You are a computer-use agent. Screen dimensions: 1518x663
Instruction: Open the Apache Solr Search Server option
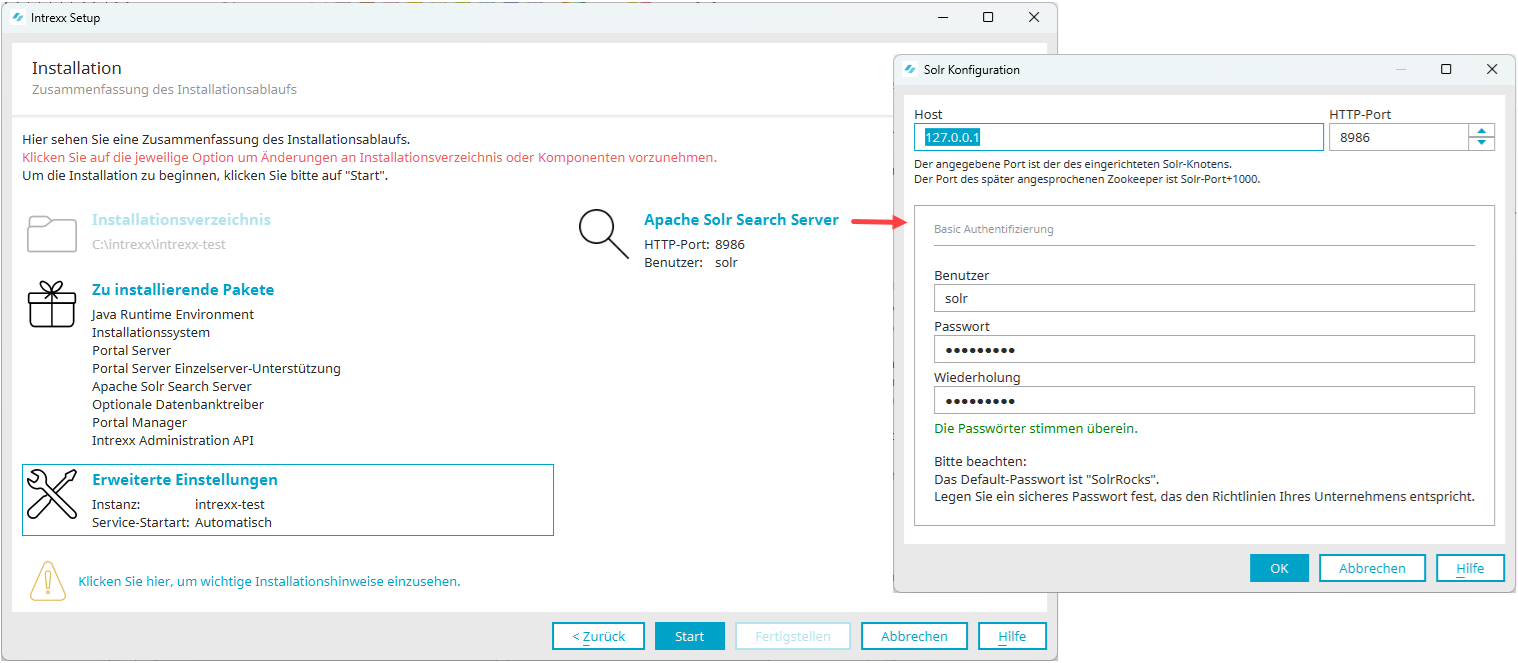click(741, 220)
